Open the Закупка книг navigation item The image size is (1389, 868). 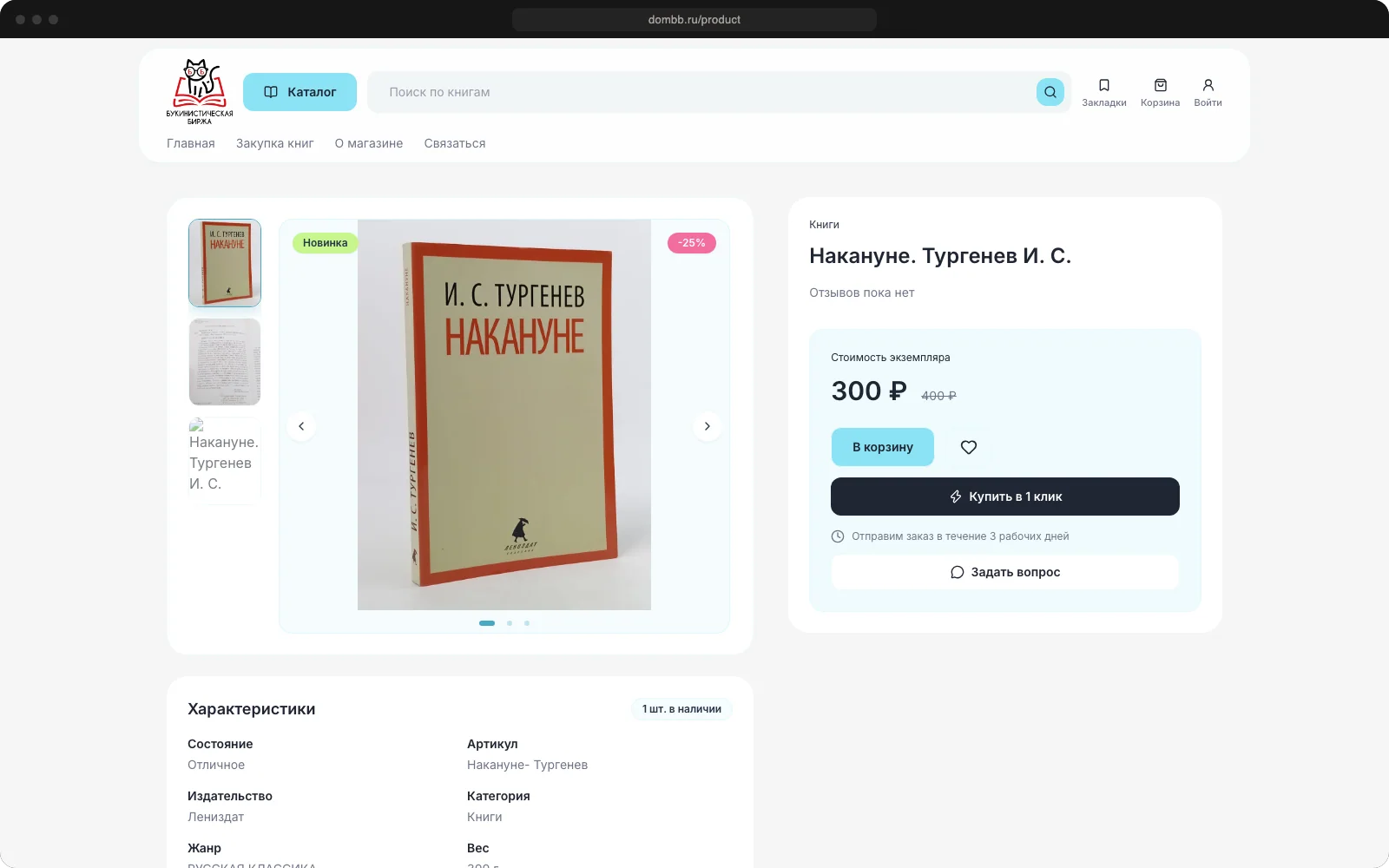point(275,143)
